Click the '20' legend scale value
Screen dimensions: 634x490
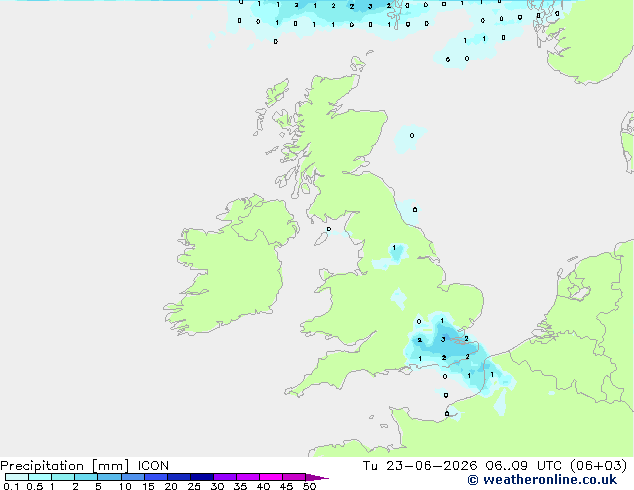click(x=171, y=486)
